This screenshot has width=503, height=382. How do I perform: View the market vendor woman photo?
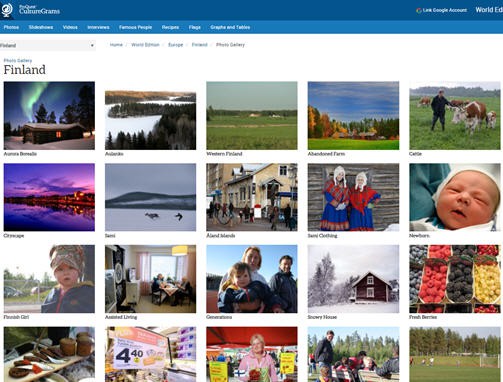point(252,354)
